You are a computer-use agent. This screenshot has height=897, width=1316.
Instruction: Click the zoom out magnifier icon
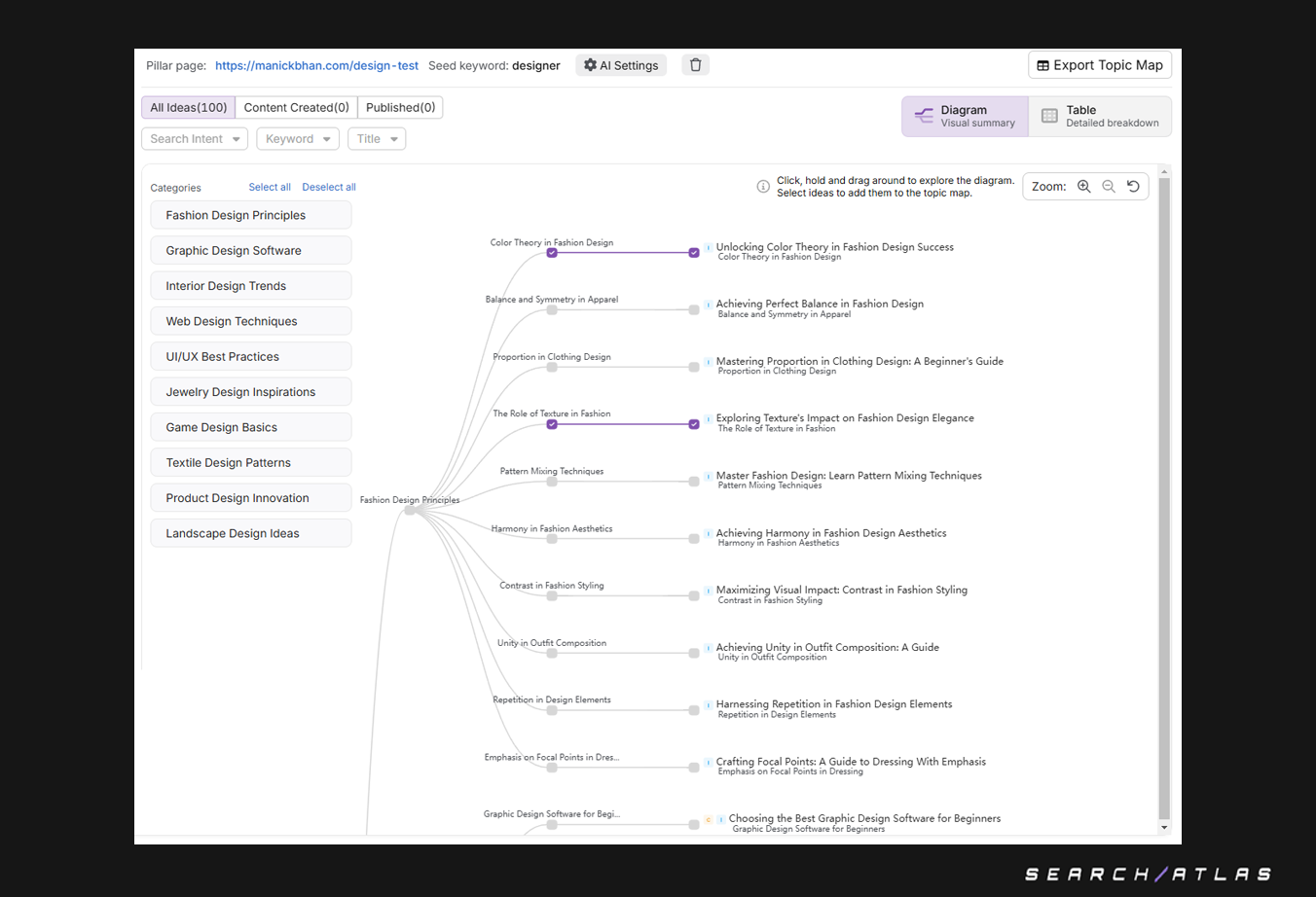pyautogui.click(x=1109, y=186)
